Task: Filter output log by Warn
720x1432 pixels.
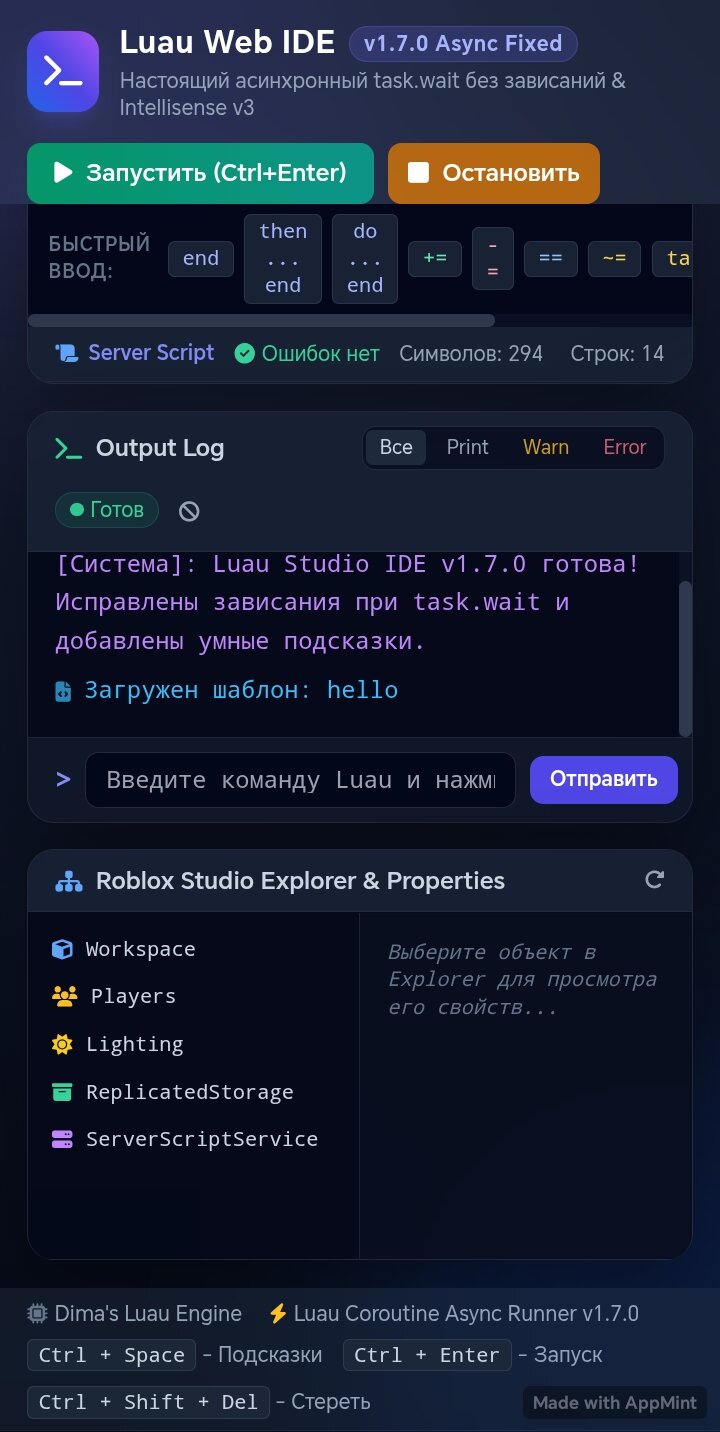Action: click(x=546, y=448)
